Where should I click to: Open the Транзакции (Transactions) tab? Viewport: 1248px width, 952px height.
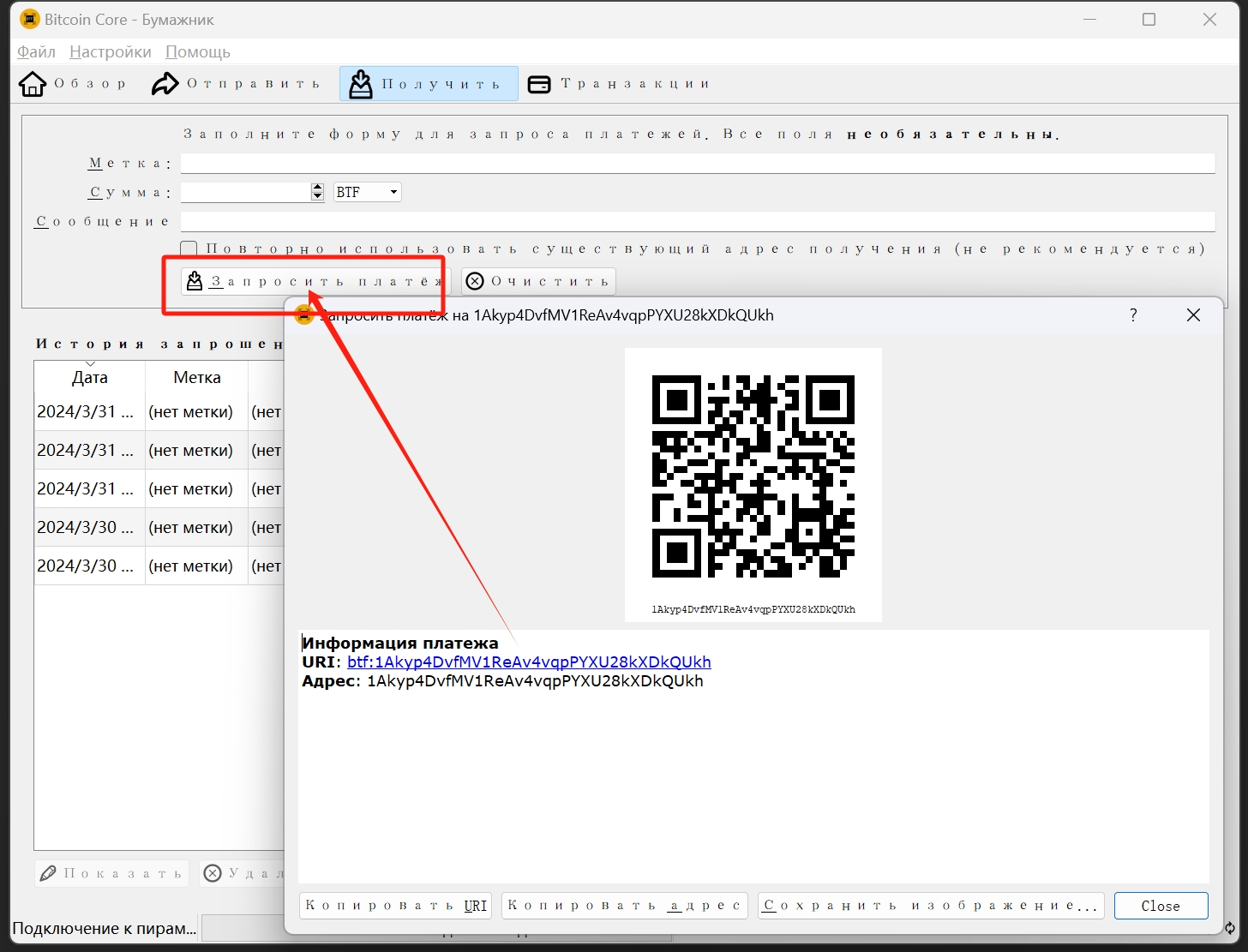tap(619, 84)
